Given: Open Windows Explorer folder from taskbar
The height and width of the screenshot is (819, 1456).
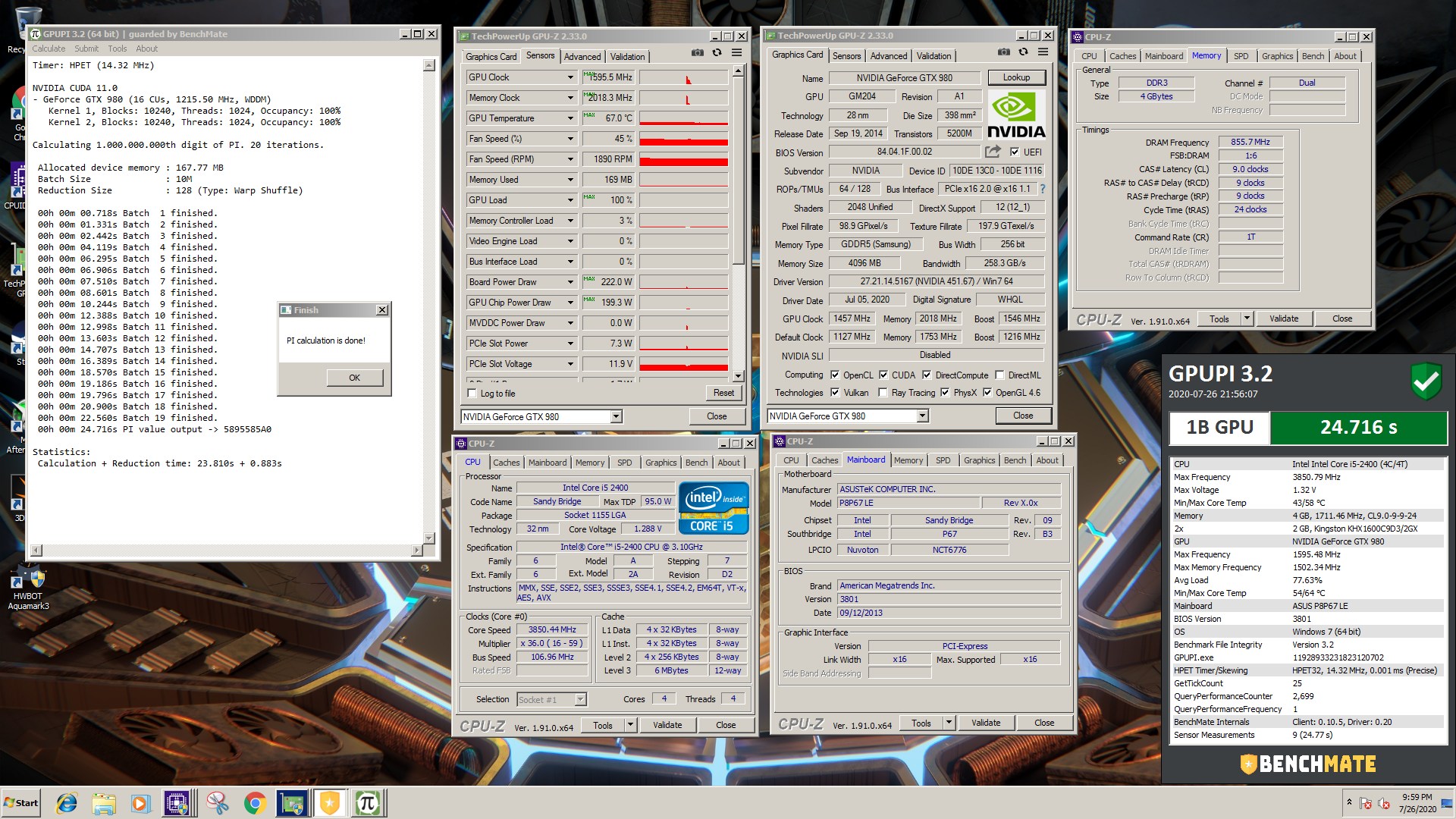Looking at the screenshot, I should 104,803.
